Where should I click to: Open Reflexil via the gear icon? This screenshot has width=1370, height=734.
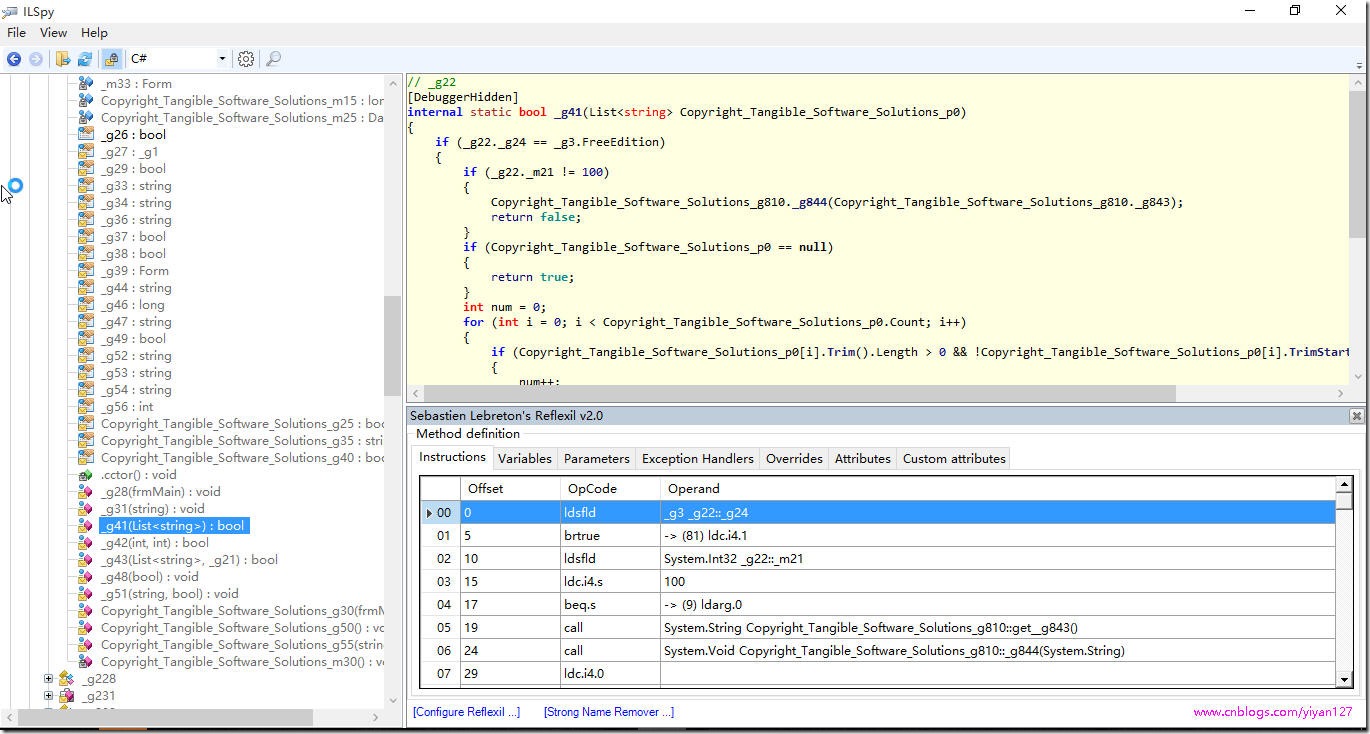(246, 59)
